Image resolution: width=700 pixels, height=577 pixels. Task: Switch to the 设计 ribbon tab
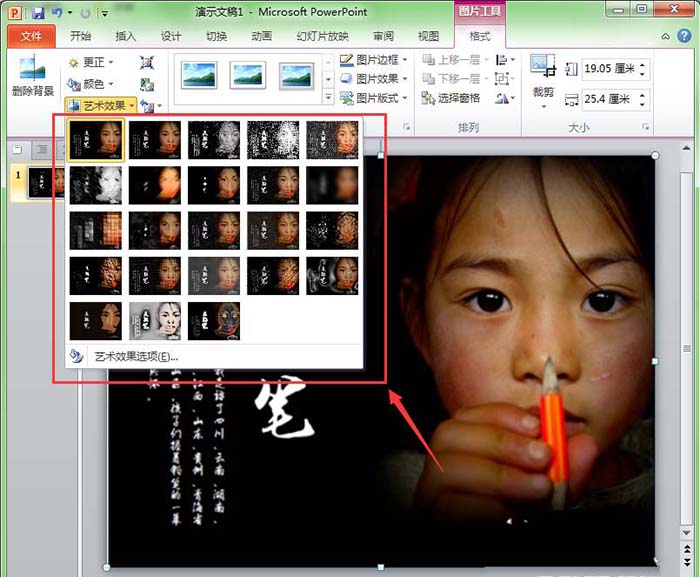point(171,36)
